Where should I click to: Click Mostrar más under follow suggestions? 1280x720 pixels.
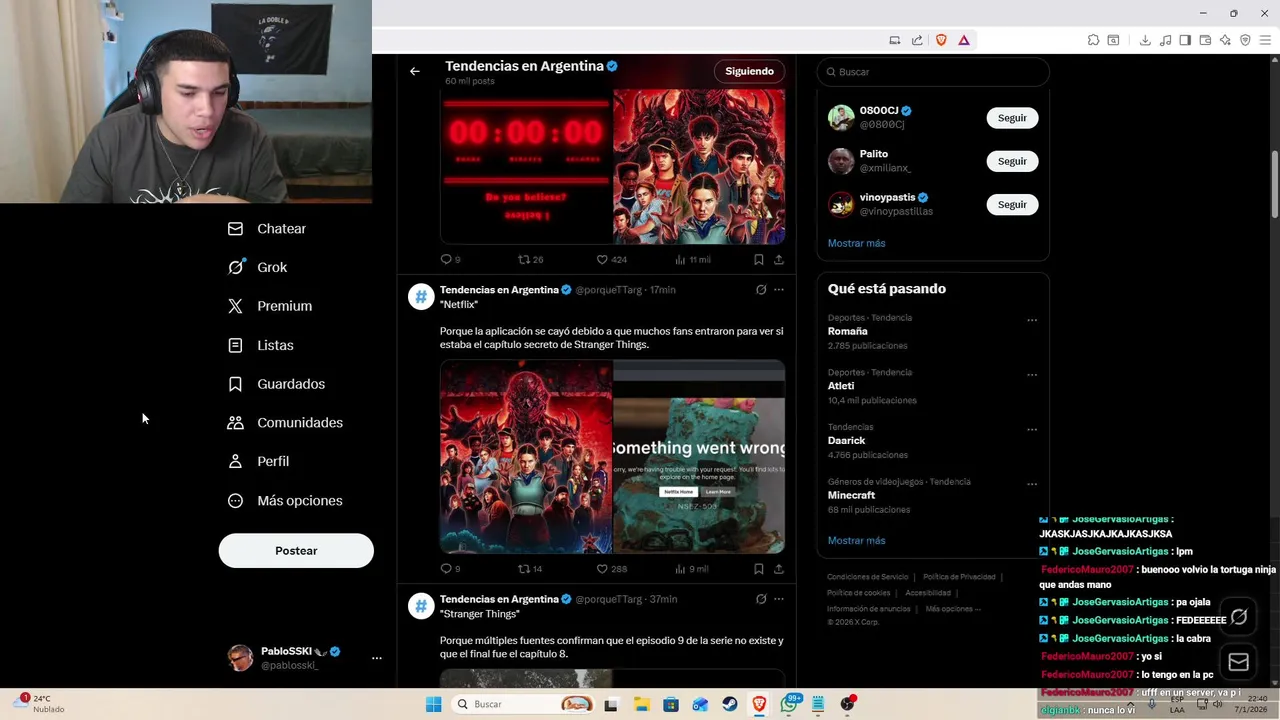click(856, 243)
